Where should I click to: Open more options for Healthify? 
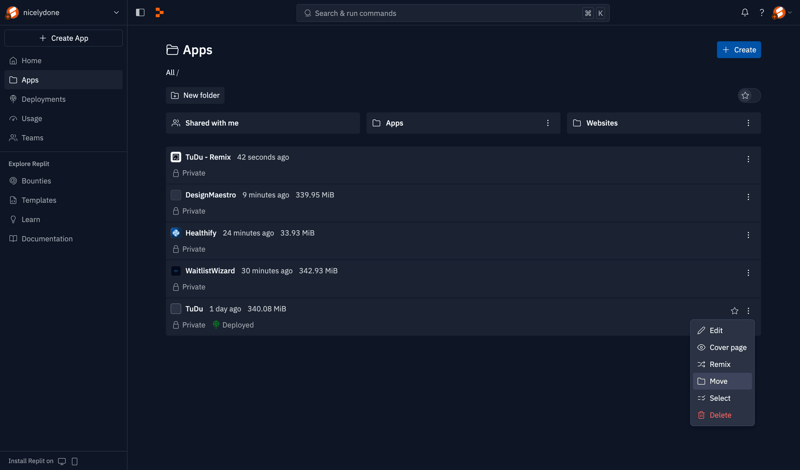pos(748,235)
